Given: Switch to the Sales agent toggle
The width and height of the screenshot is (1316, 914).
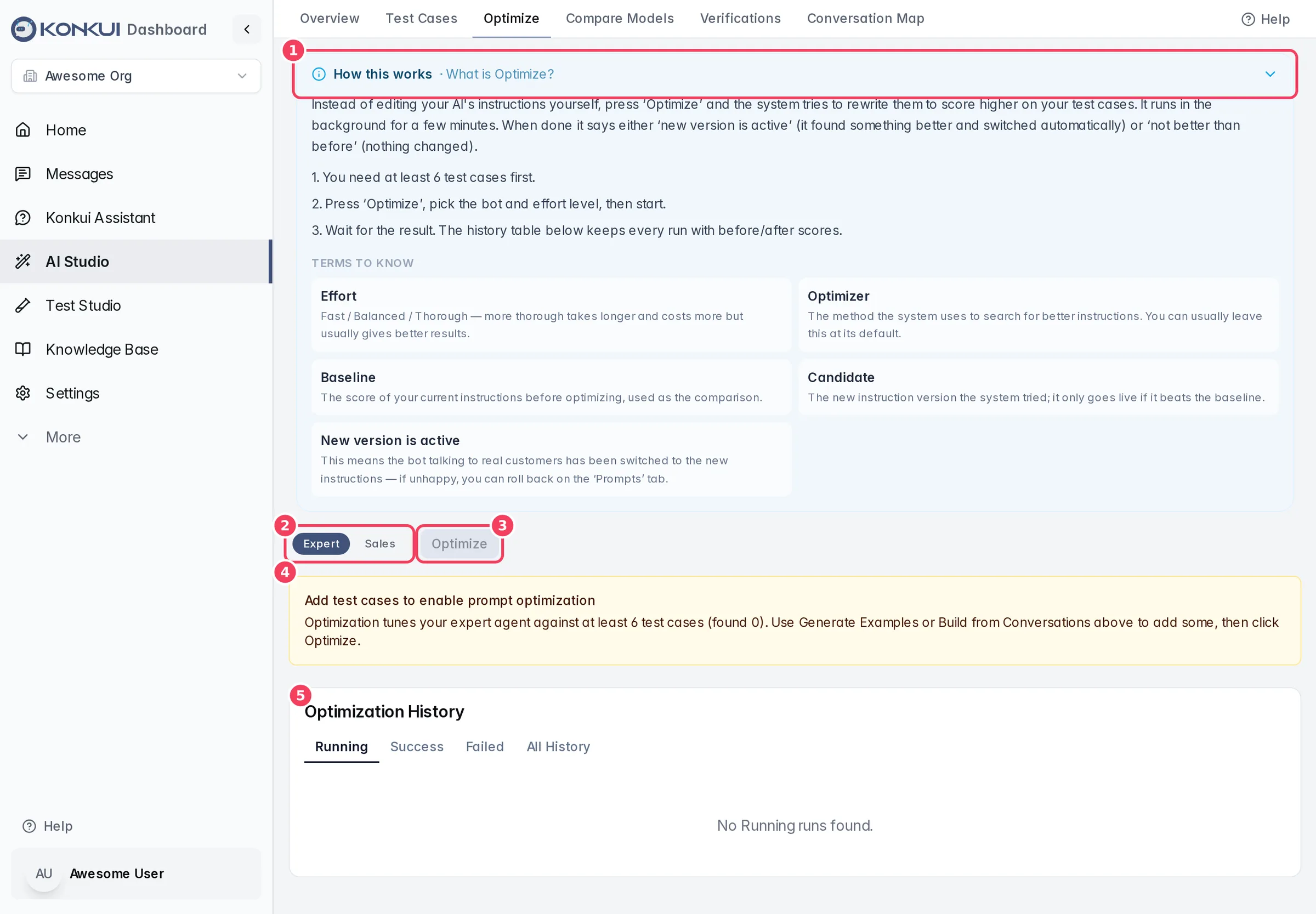Looking at the screenshot, I should pos(380,543).
